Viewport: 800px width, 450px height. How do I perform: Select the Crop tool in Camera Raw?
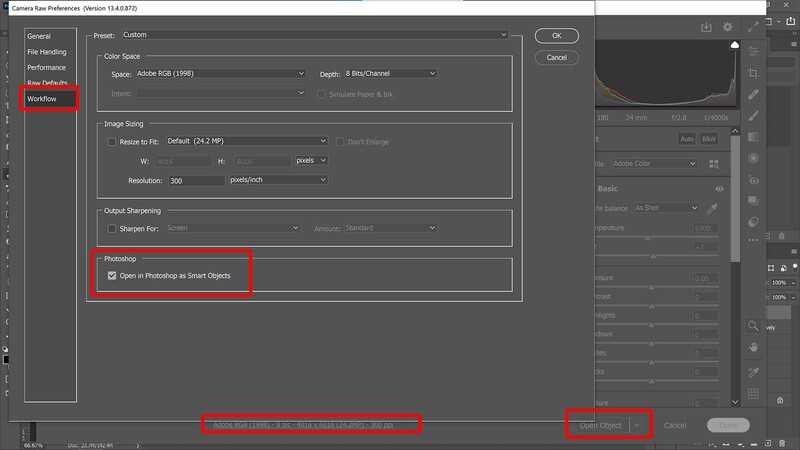753,73
